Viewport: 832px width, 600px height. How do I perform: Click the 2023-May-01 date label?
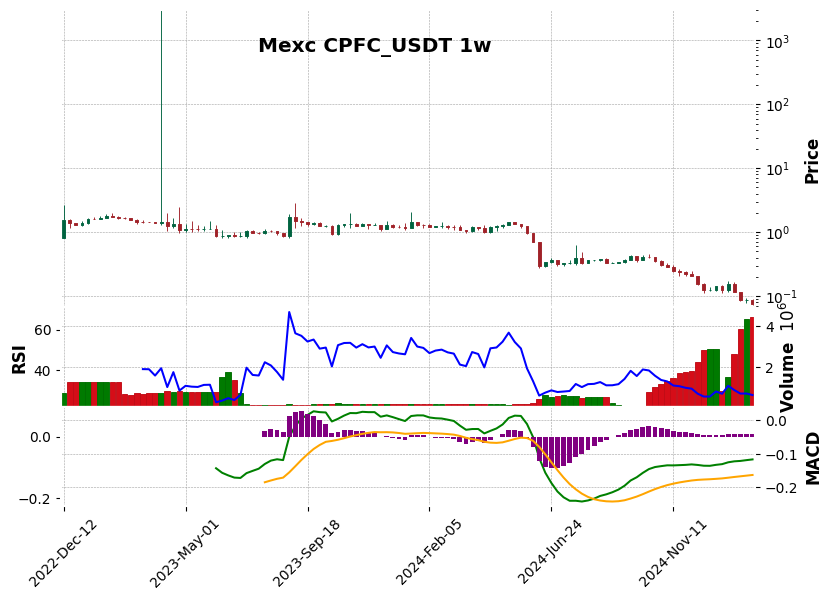[184, 554]
